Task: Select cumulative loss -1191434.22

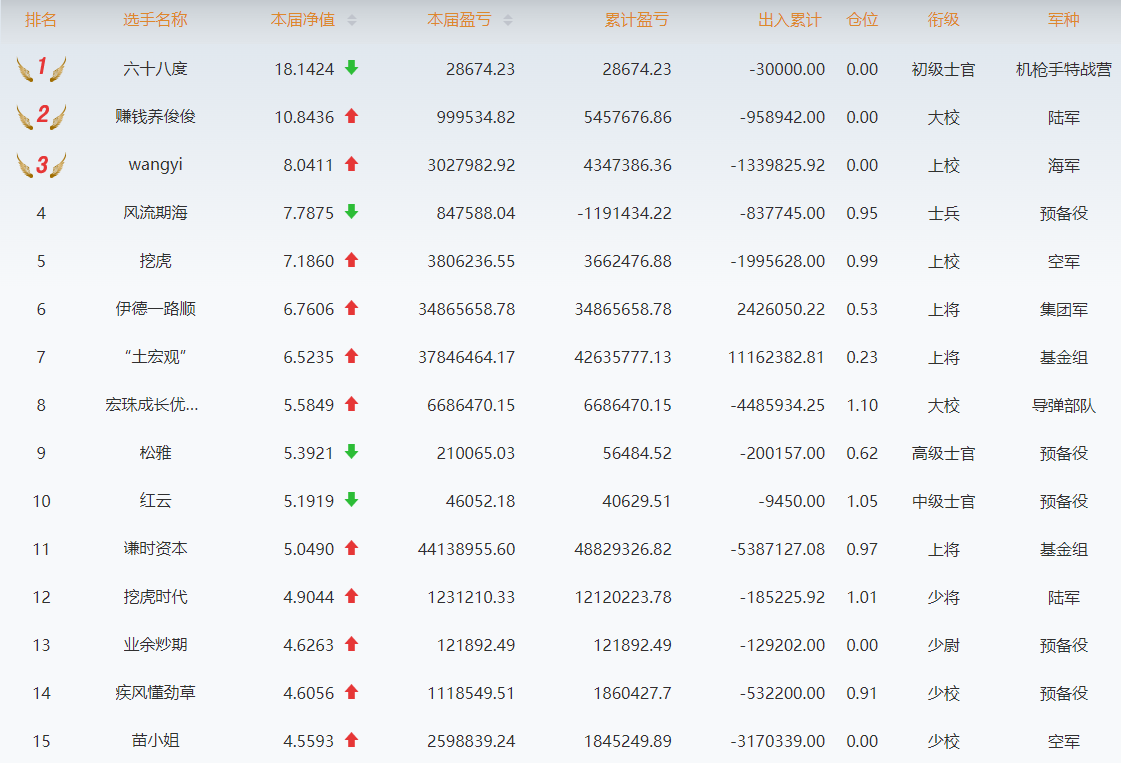Action: tap(624, 213)
